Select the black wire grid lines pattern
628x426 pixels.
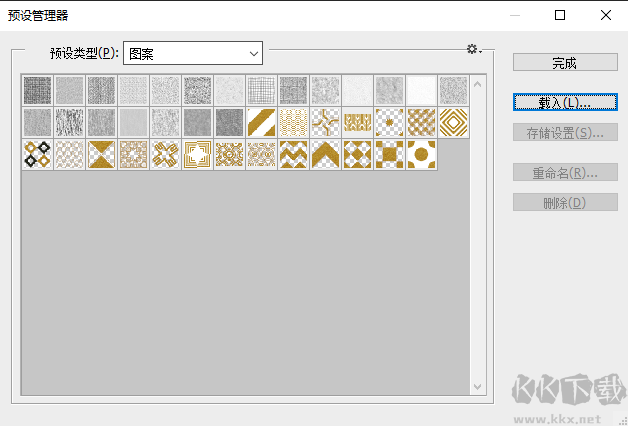(x=262, y=90)
